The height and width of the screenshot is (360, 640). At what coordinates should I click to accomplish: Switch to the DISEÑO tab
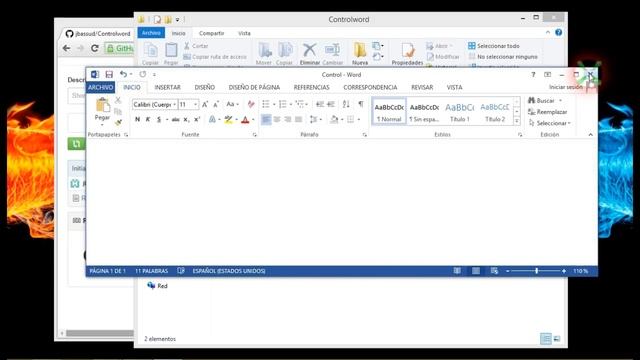tap(204, 87)
